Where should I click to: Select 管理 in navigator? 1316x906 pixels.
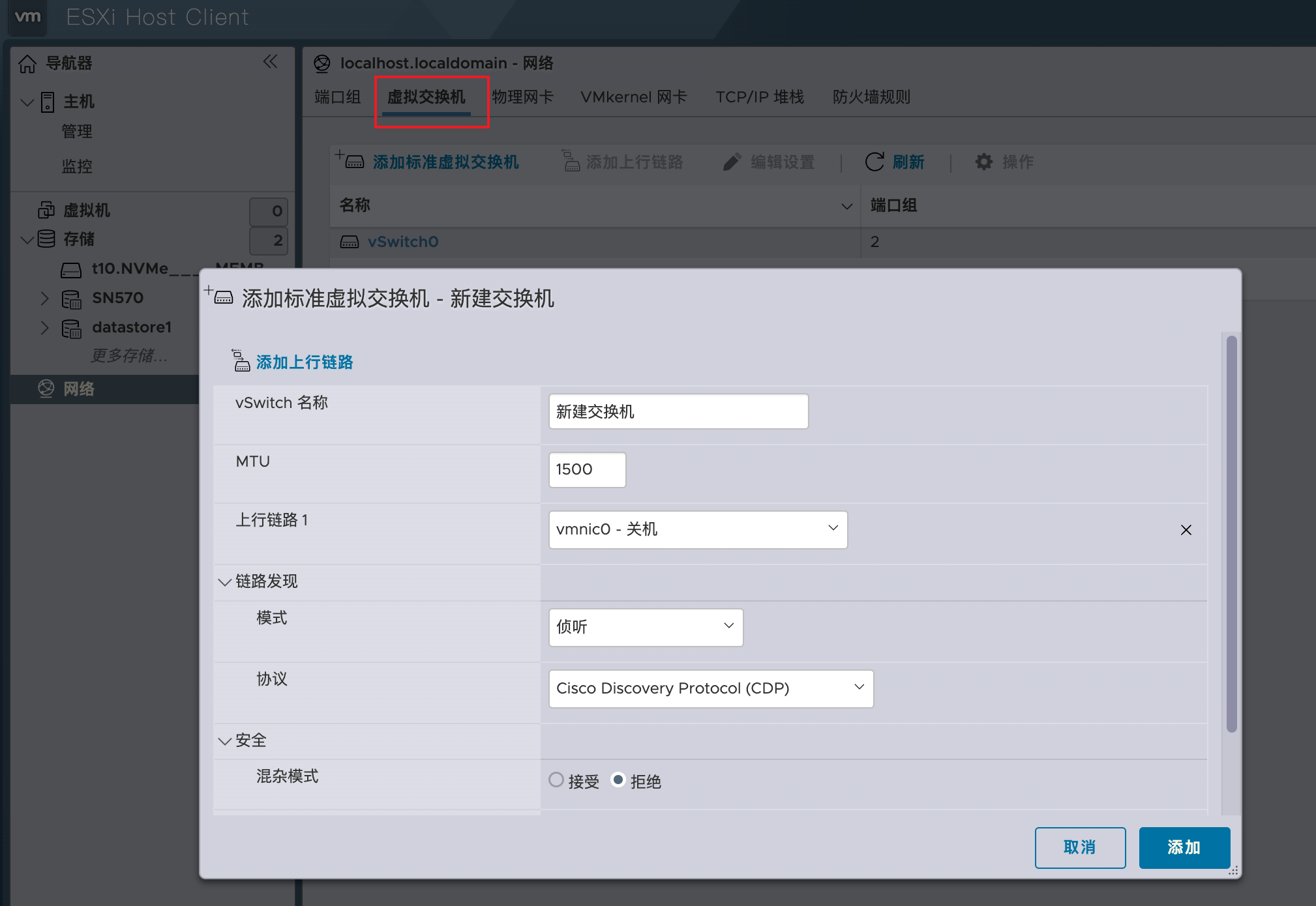click(x=77, y=132)
